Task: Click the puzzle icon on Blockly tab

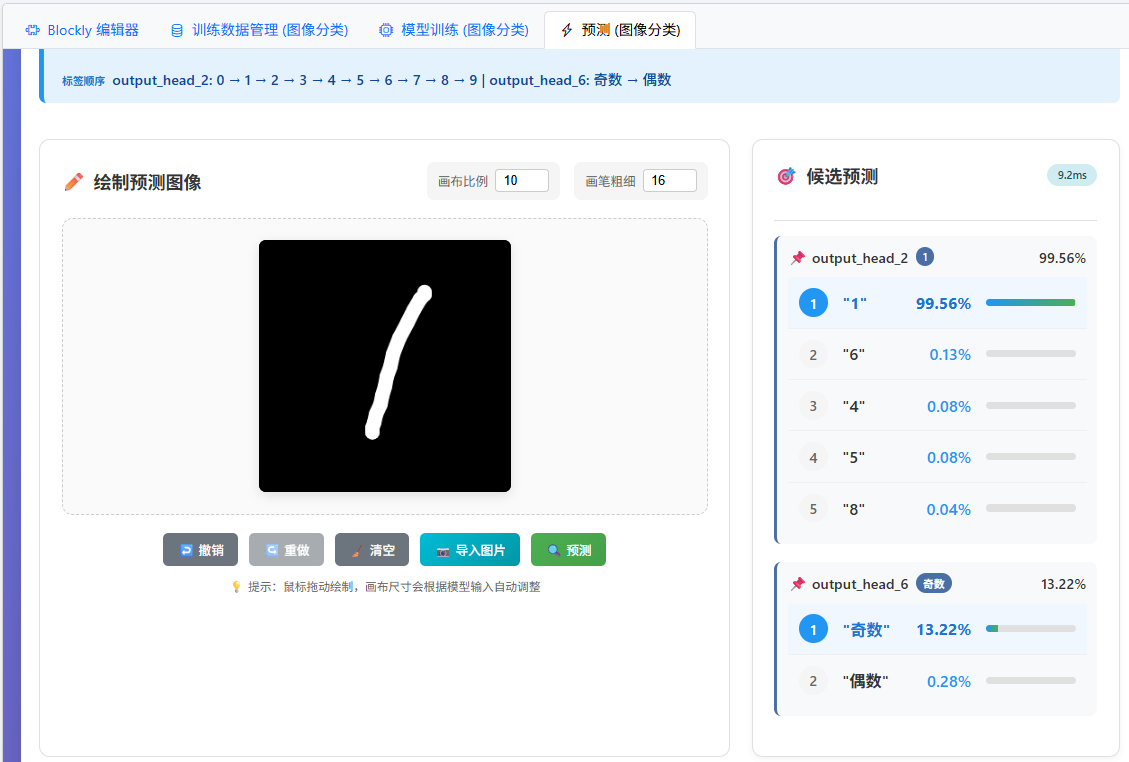Action: click(32, 30)
